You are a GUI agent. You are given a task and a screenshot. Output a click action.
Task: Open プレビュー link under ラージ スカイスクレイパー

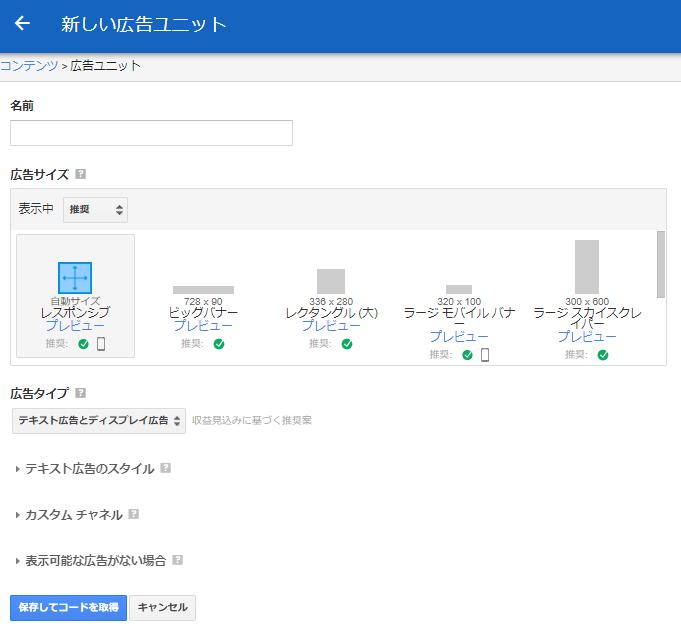587,337
